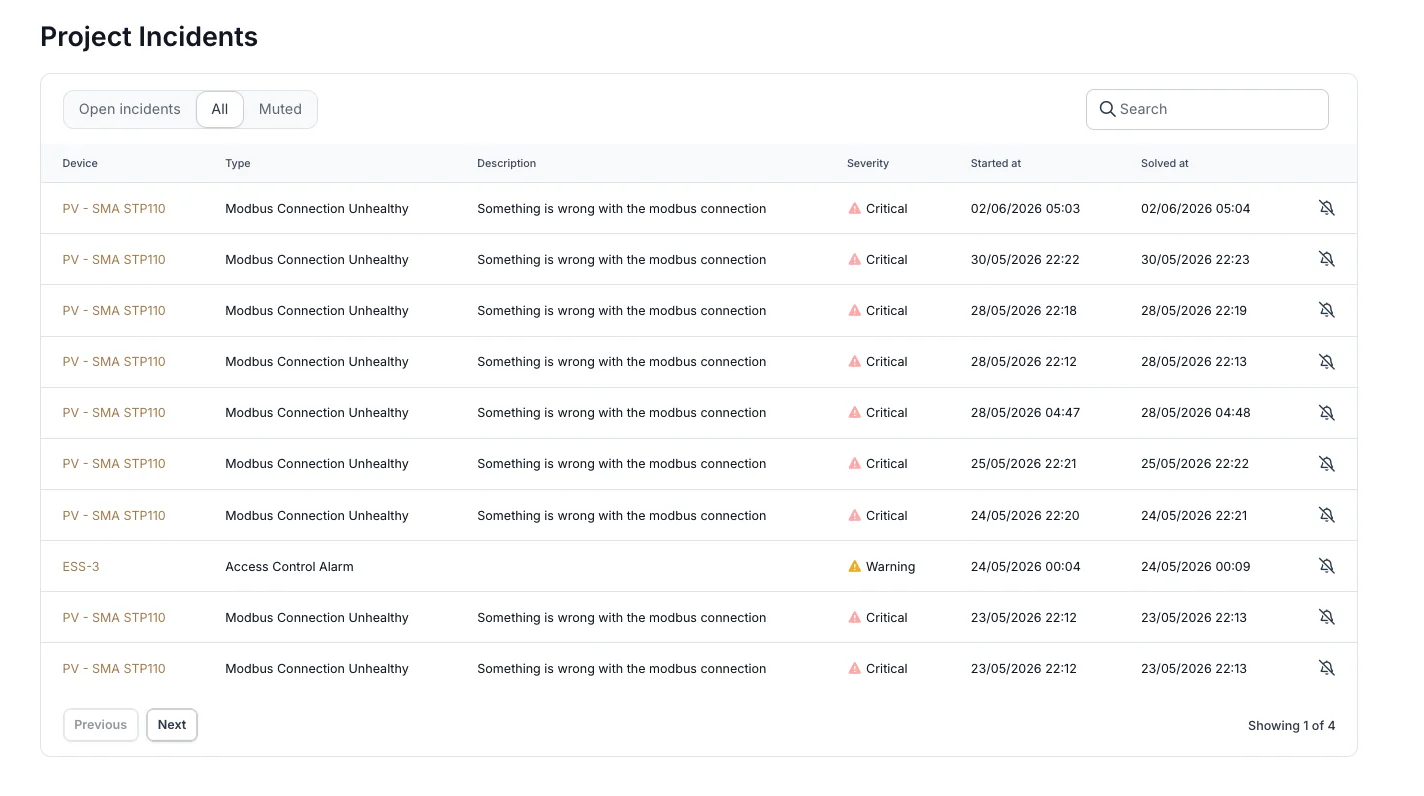Select the All incidents tab
This screenshot has height=796, width=1424.
220,109
